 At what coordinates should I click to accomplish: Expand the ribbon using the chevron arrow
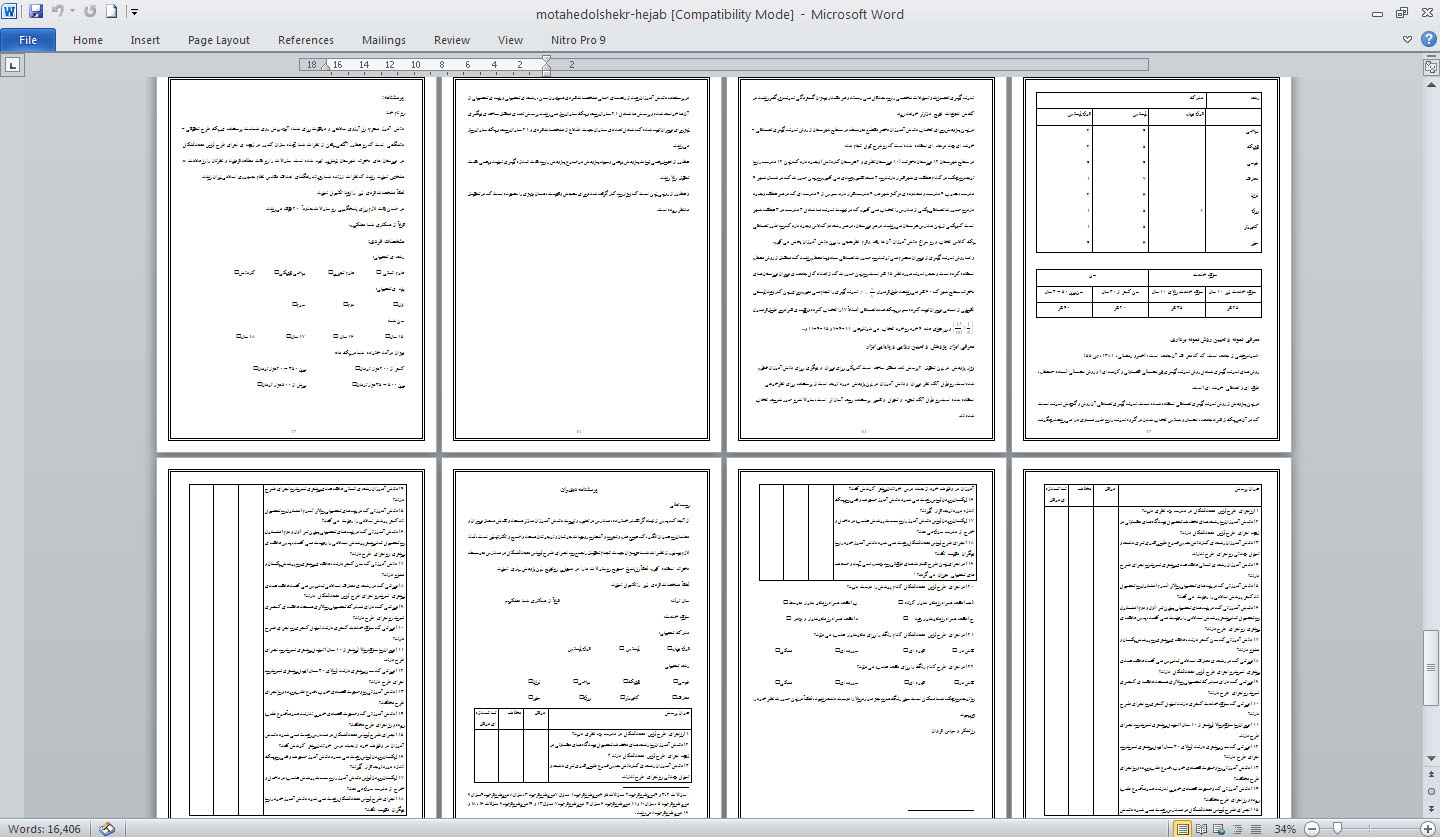coord(1408,40)
